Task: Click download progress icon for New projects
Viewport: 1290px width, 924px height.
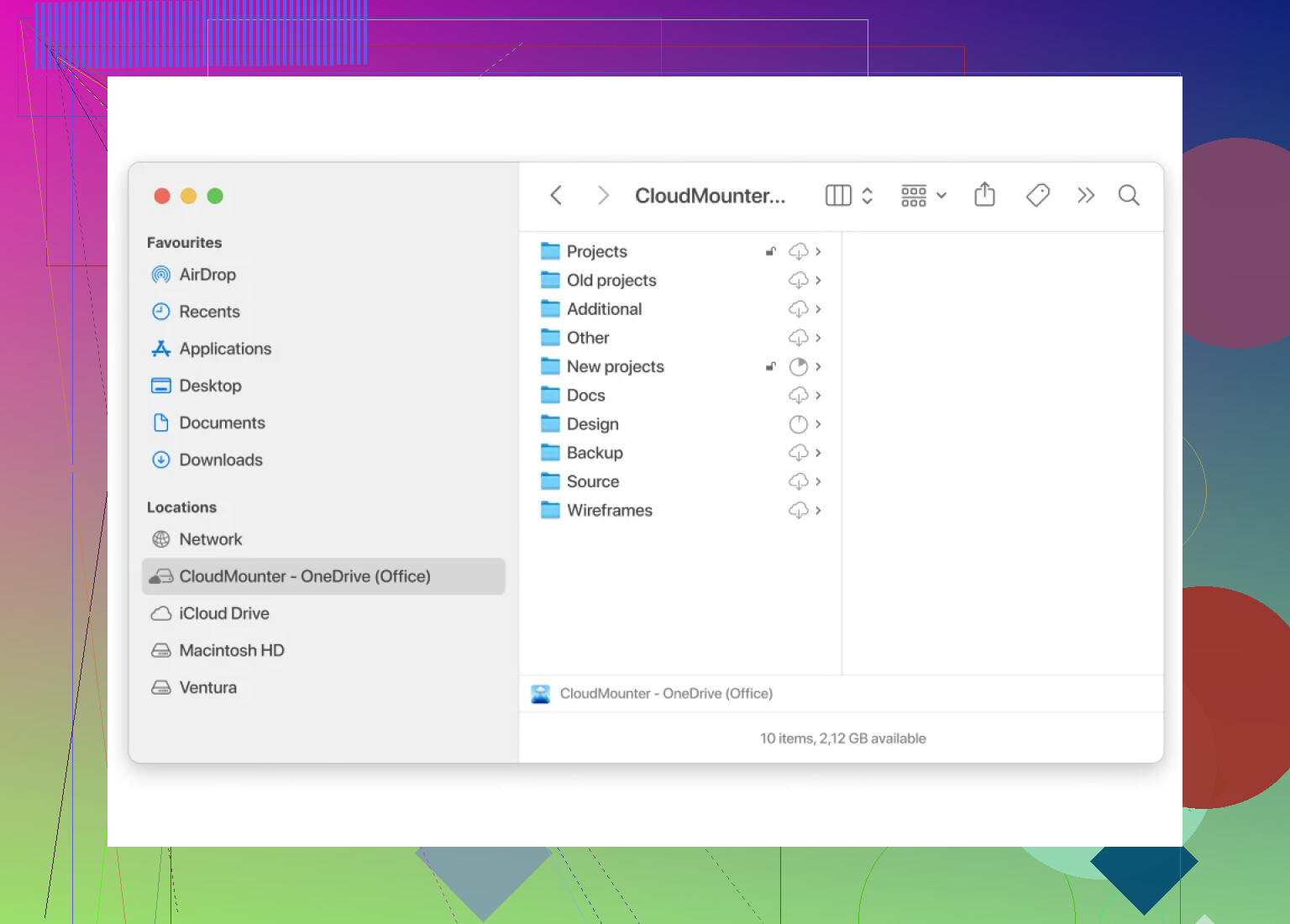Action: 799,366
